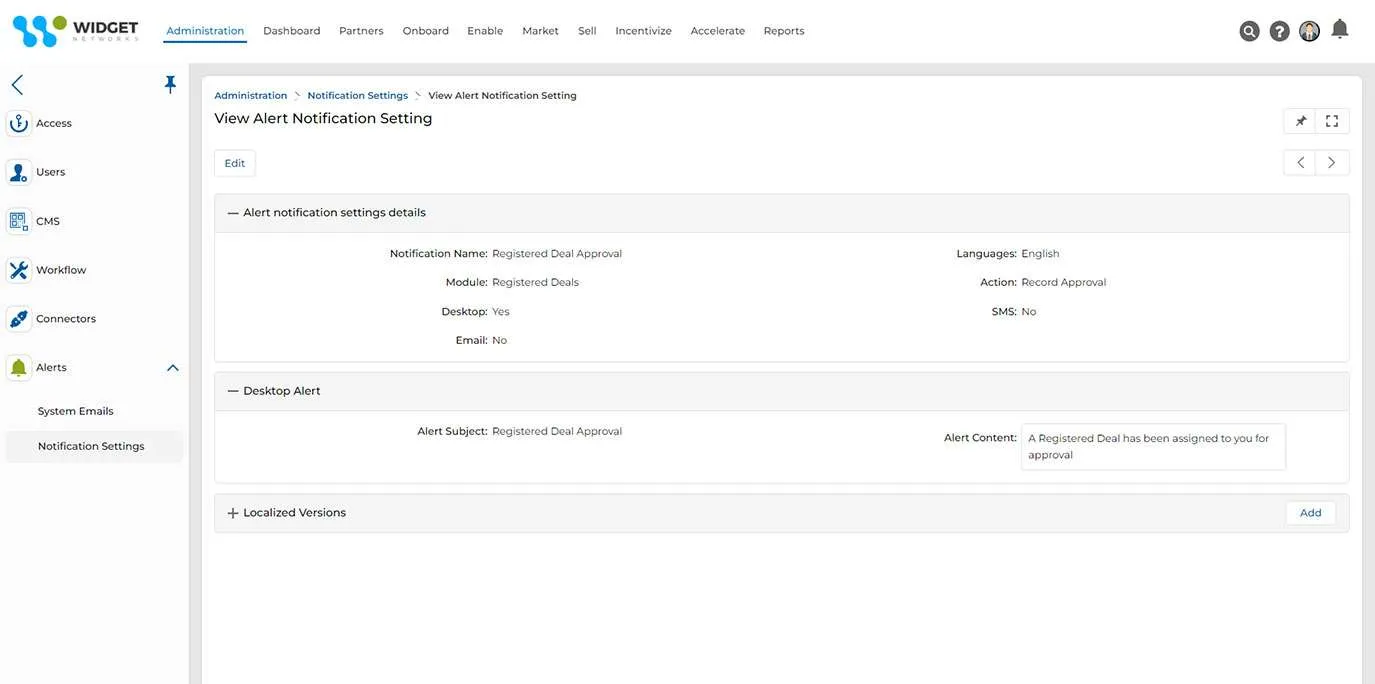Click the 'View Alert Notification Setting' page heading

tap(323, 118)
